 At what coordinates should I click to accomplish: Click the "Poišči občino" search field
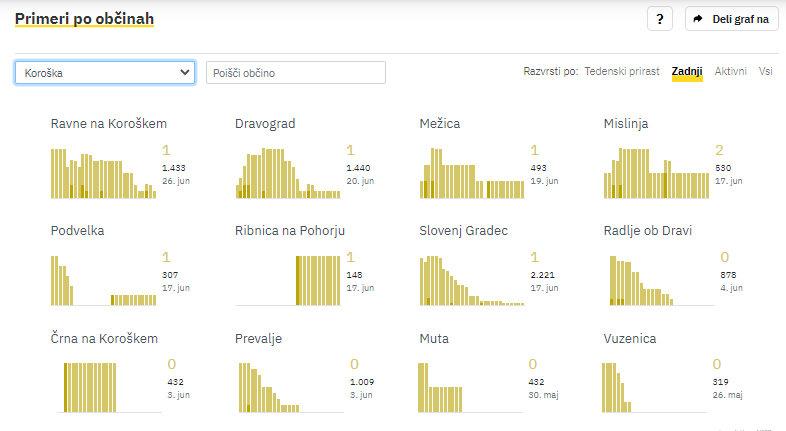point(295,73)
